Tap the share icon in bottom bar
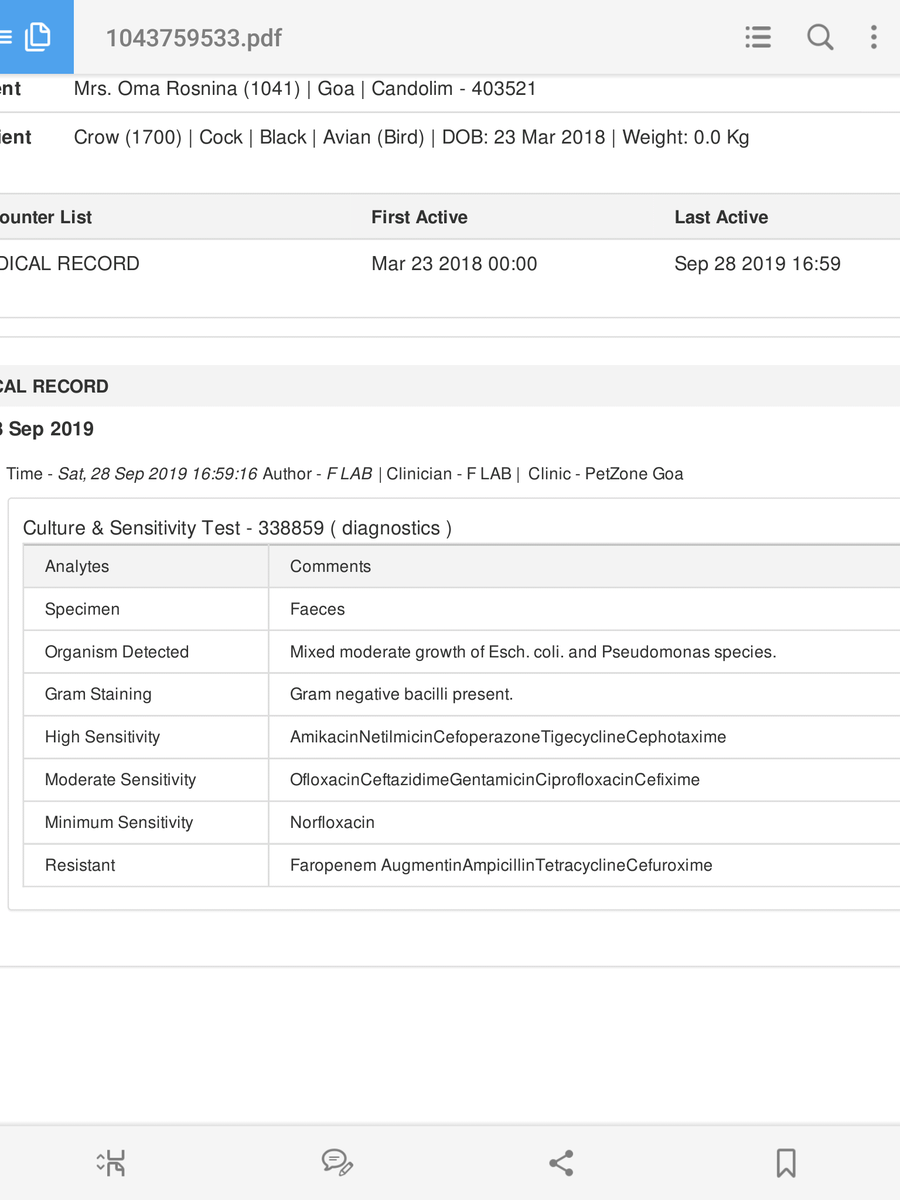 pyautogui.click(x=561, y=1162)
